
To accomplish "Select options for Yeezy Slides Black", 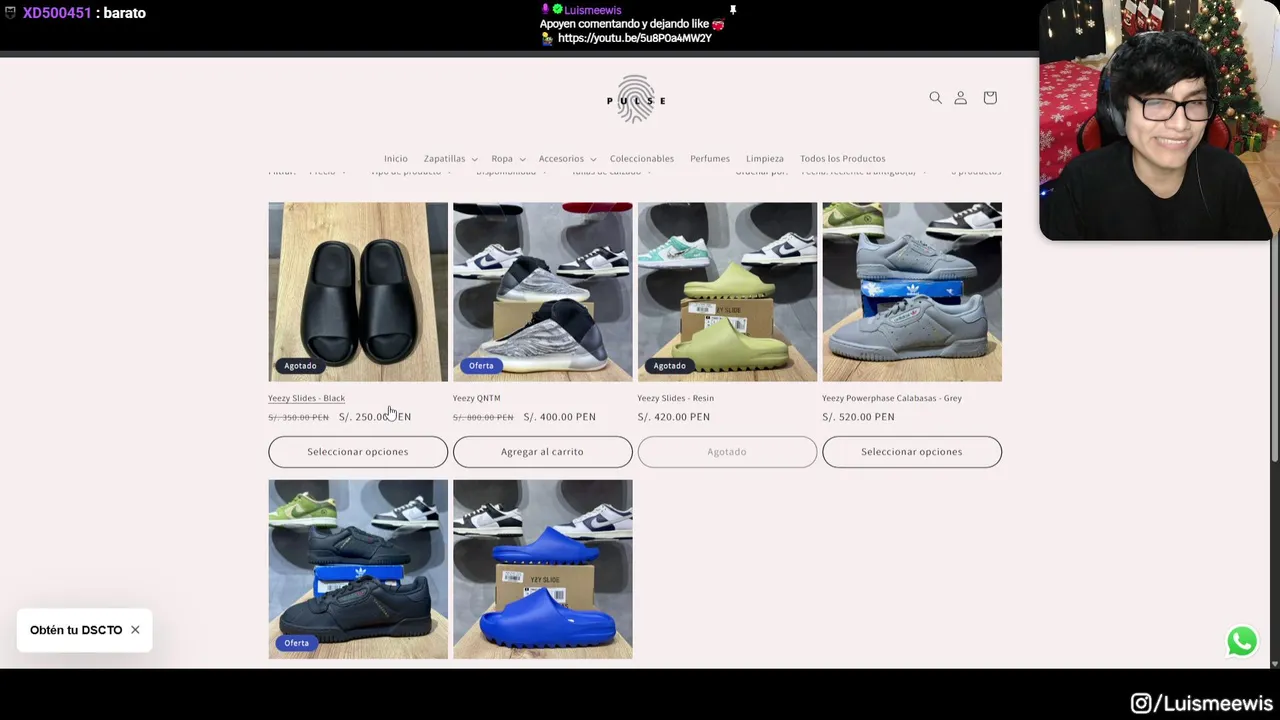I will [x=358, y=452].
